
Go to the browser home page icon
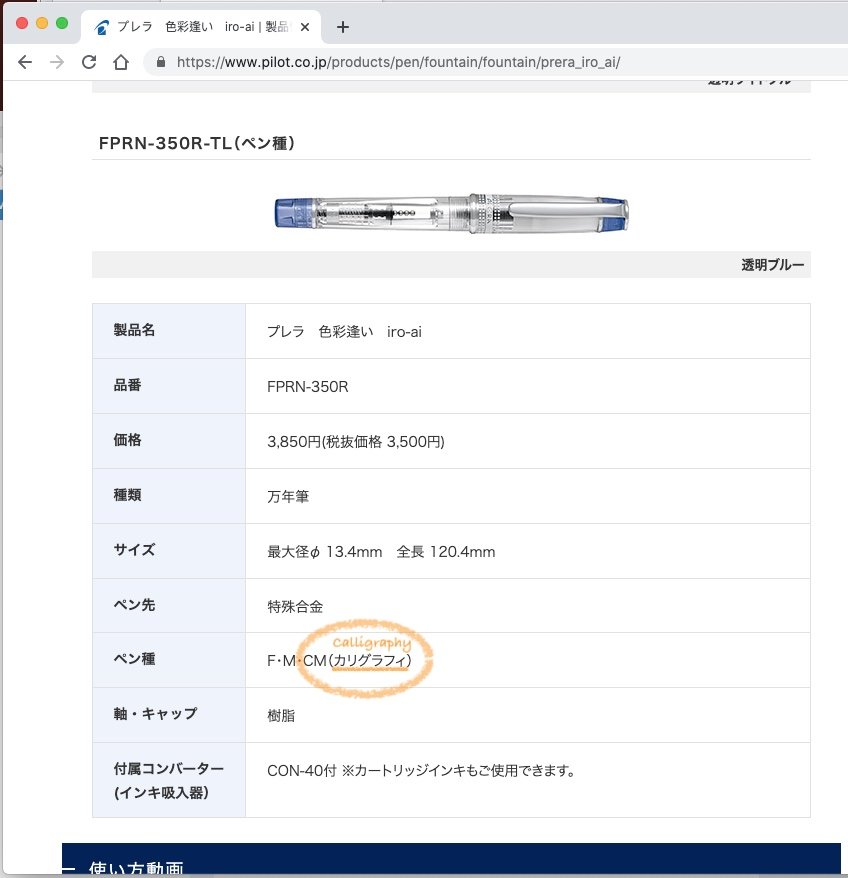tap(121, 62)
